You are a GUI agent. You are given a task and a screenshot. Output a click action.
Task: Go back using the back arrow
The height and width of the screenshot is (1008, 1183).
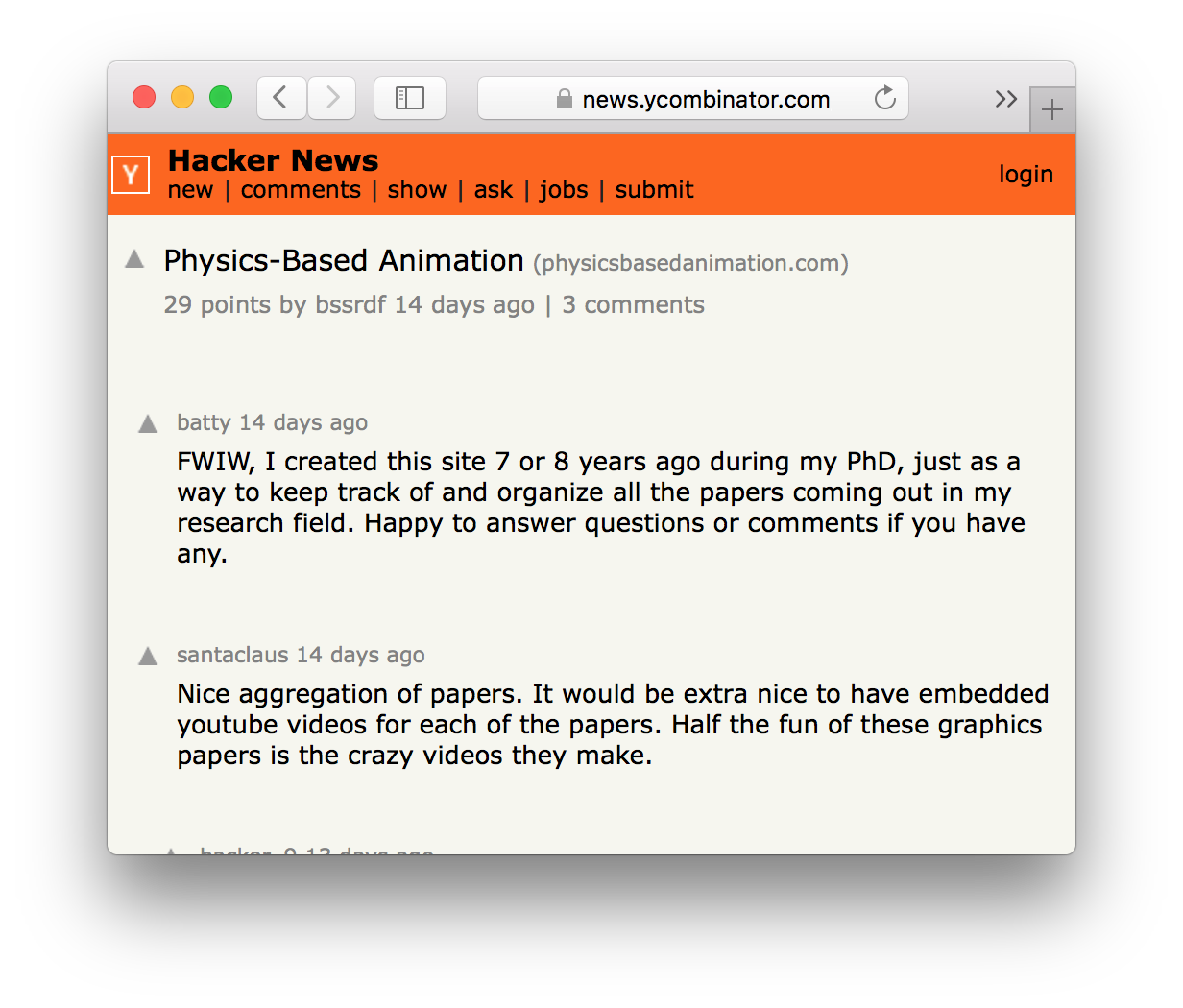point(280,97)
